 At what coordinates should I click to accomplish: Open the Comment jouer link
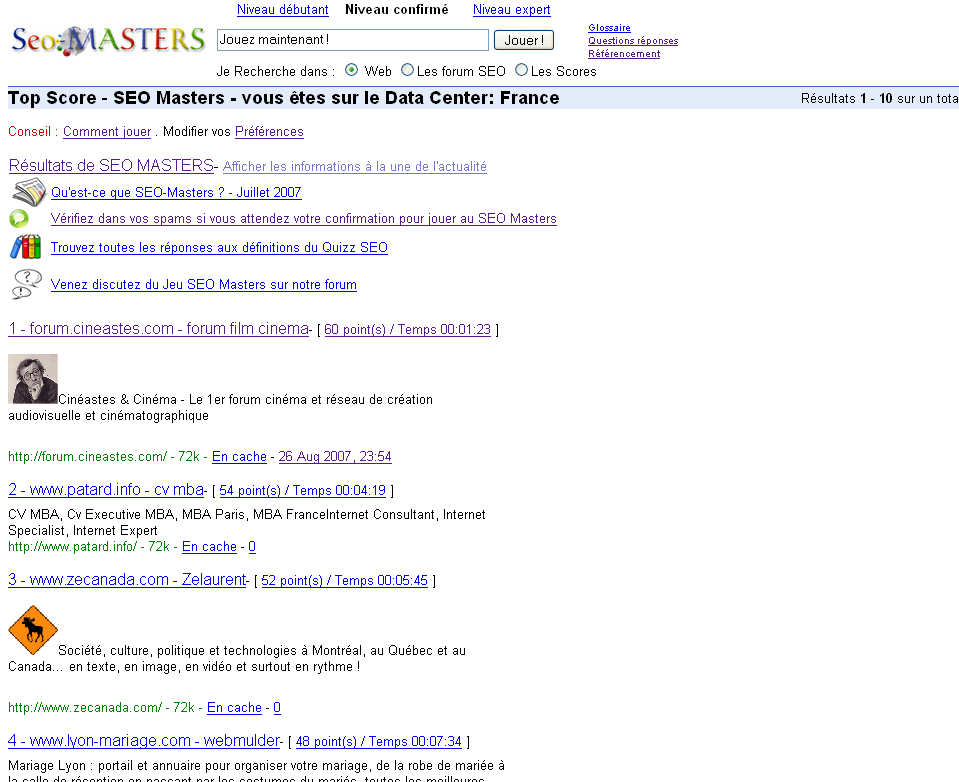pyautogui.click(x=107, y=132)
